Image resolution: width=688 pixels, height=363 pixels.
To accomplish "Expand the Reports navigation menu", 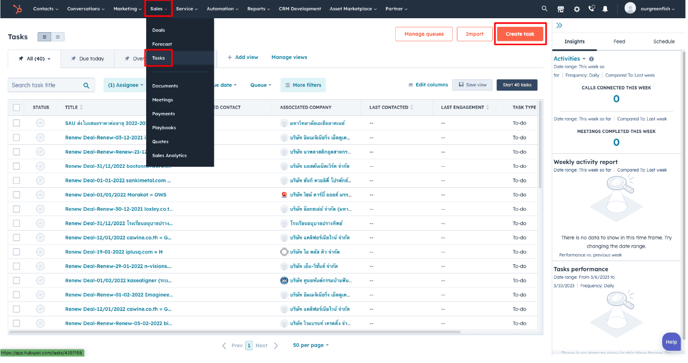I will click(258, 9).
